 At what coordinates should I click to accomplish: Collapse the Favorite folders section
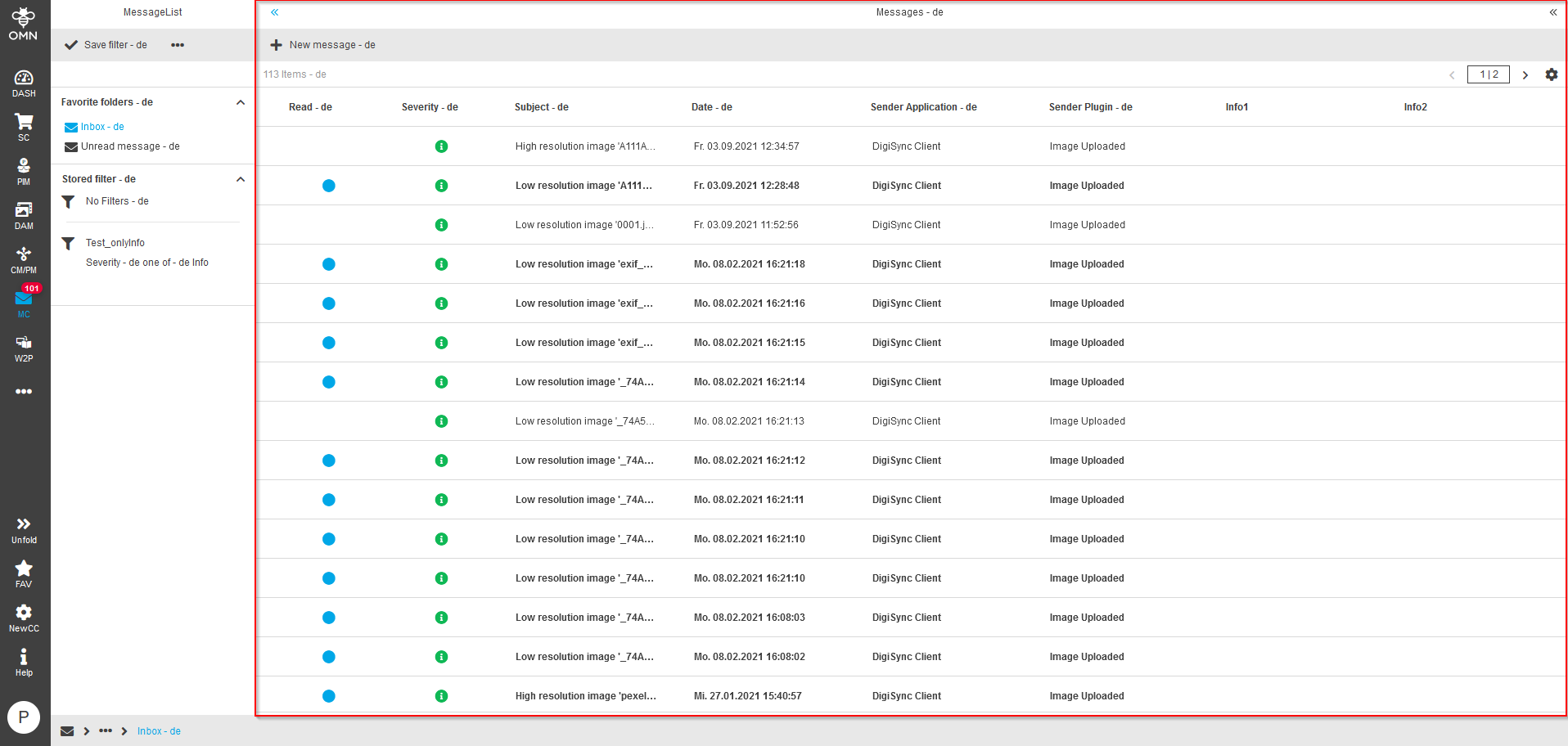point(241,102)
